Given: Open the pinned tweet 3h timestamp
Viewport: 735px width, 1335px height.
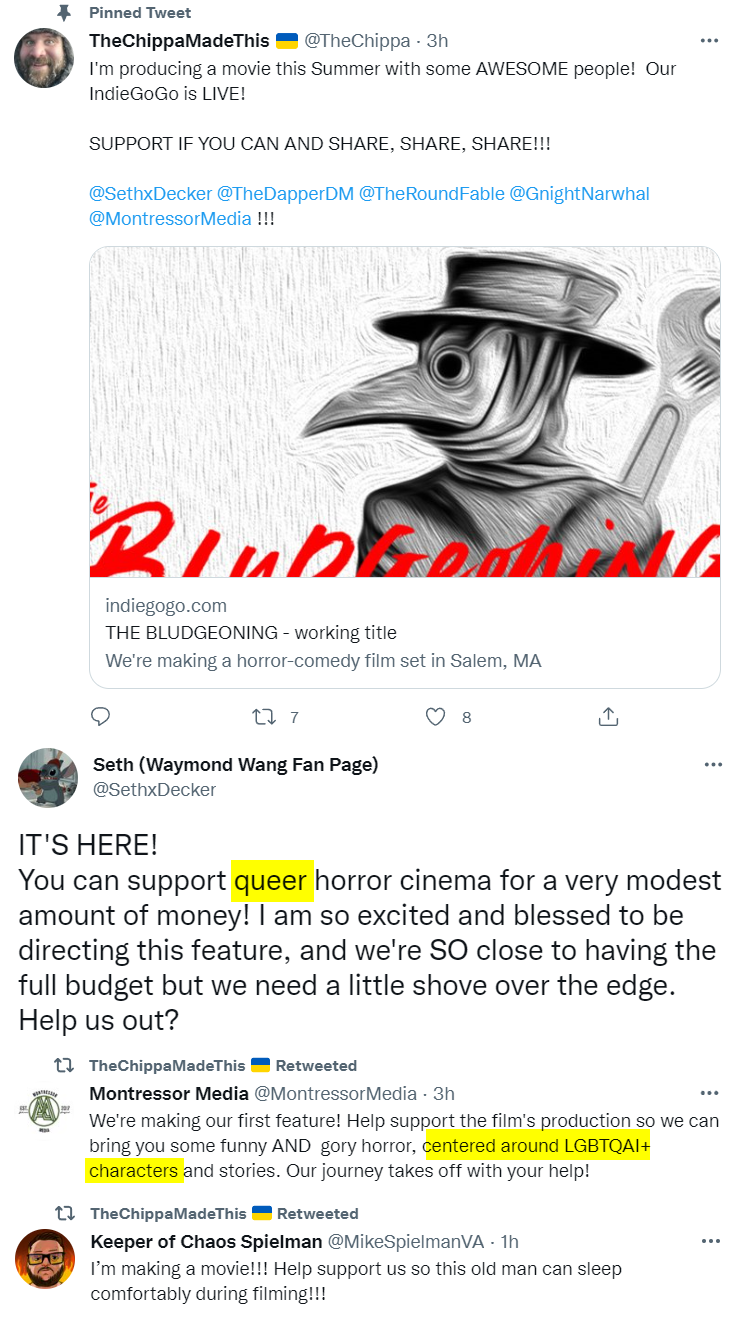Looking at the screenshot, I should (x=437, y=41).
